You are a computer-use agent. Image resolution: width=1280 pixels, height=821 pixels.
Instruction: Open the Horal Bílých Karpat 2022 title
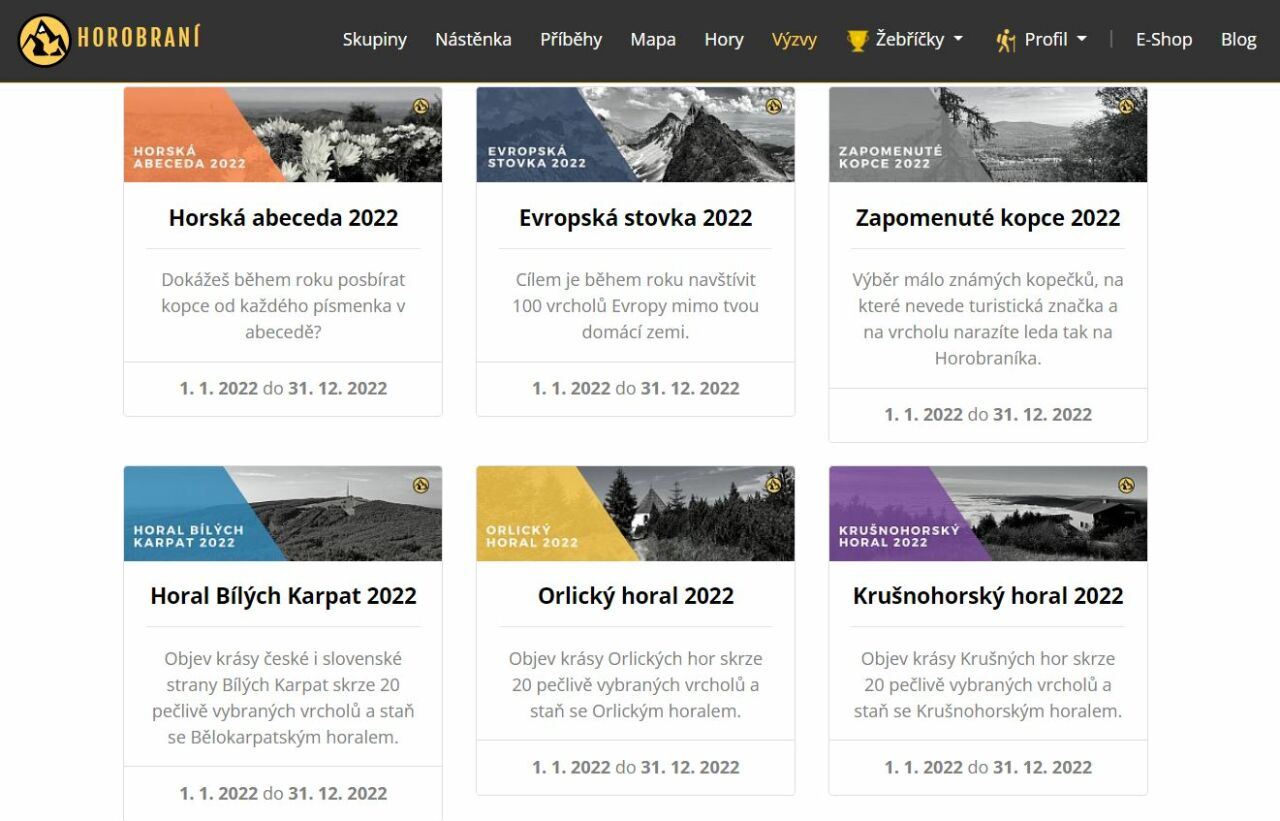[283, 596]
